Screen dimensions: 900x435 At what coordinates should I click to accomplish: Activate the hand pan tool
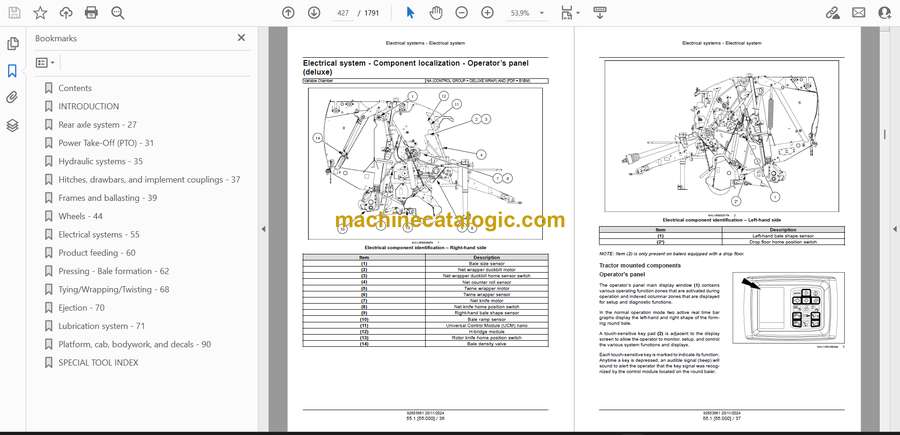(436, 13)
